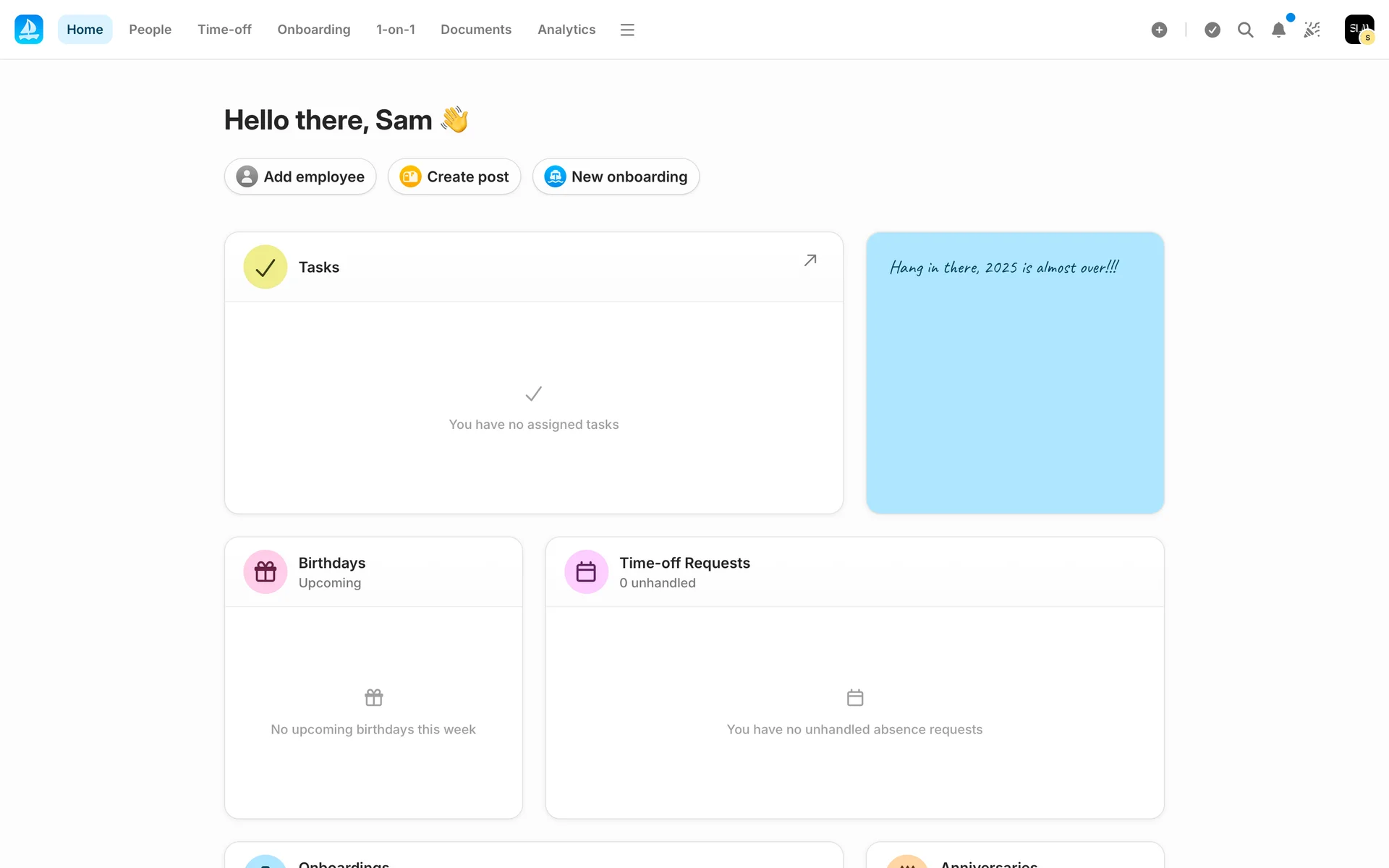
Task: Open the checkmark tasks icon in header
Action: (1212, 30)
